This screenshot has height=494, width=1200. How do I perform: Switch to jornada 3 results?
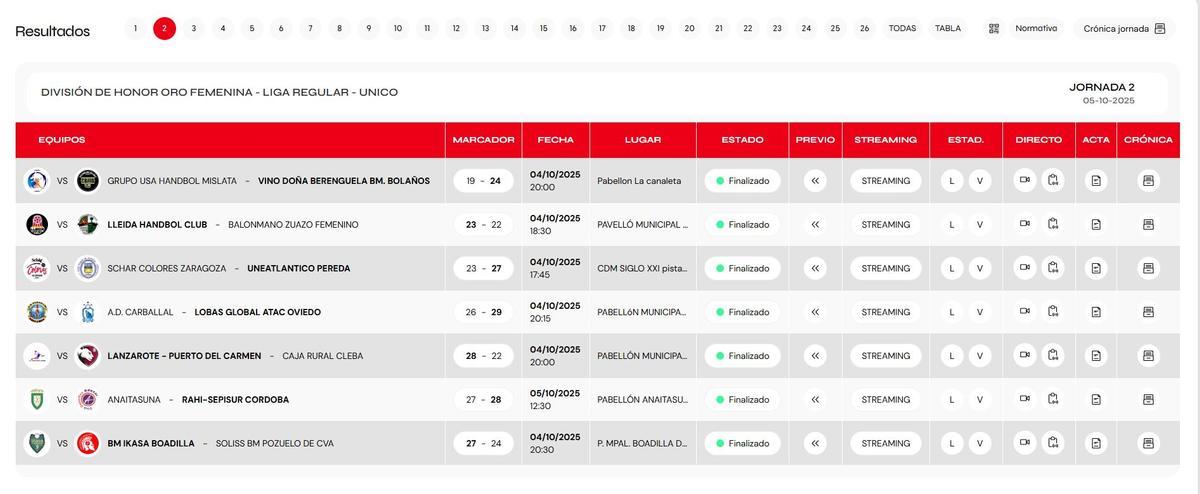[194, 29]
